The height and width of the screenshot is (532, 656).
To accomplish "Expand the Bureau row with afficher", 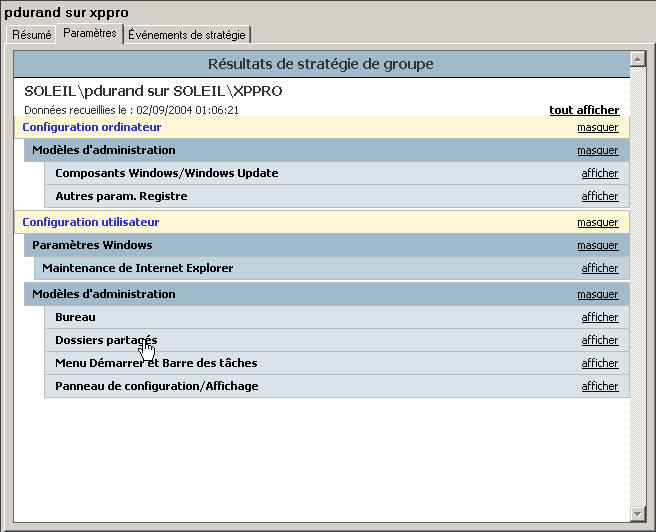I will click(x=600, y=317).
